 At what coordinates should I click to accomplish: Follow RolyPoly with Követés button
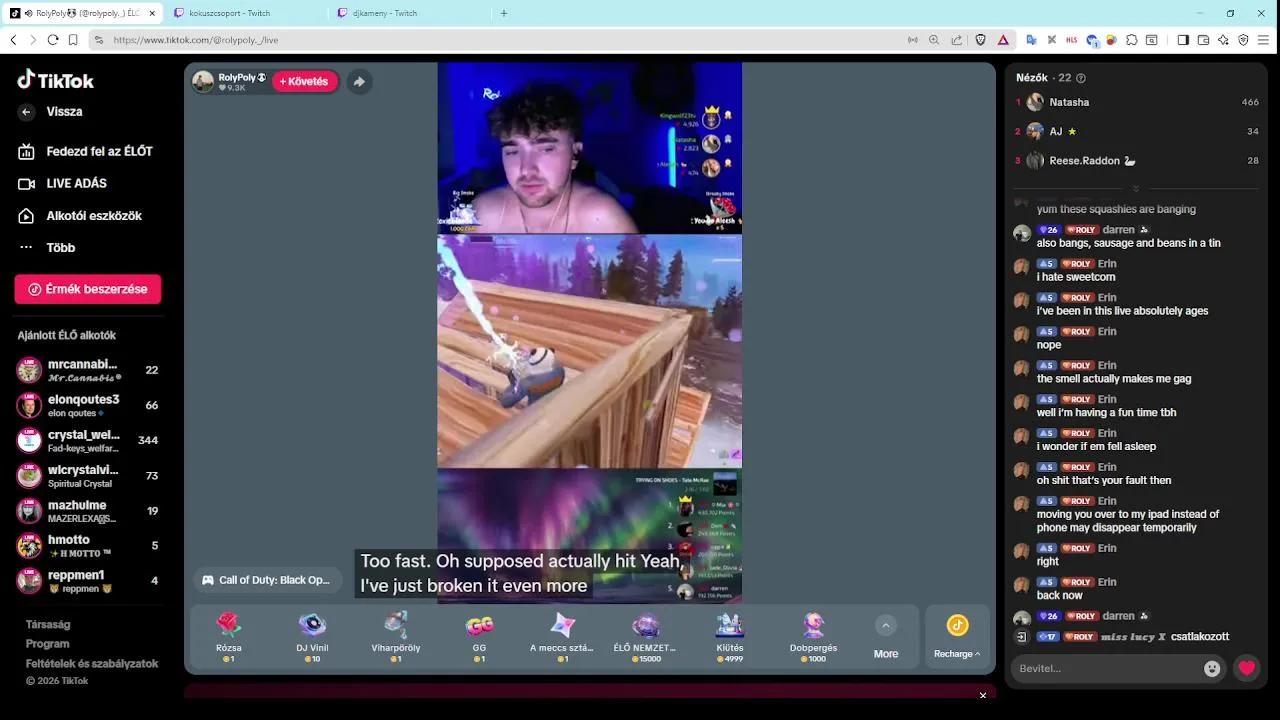304,82
